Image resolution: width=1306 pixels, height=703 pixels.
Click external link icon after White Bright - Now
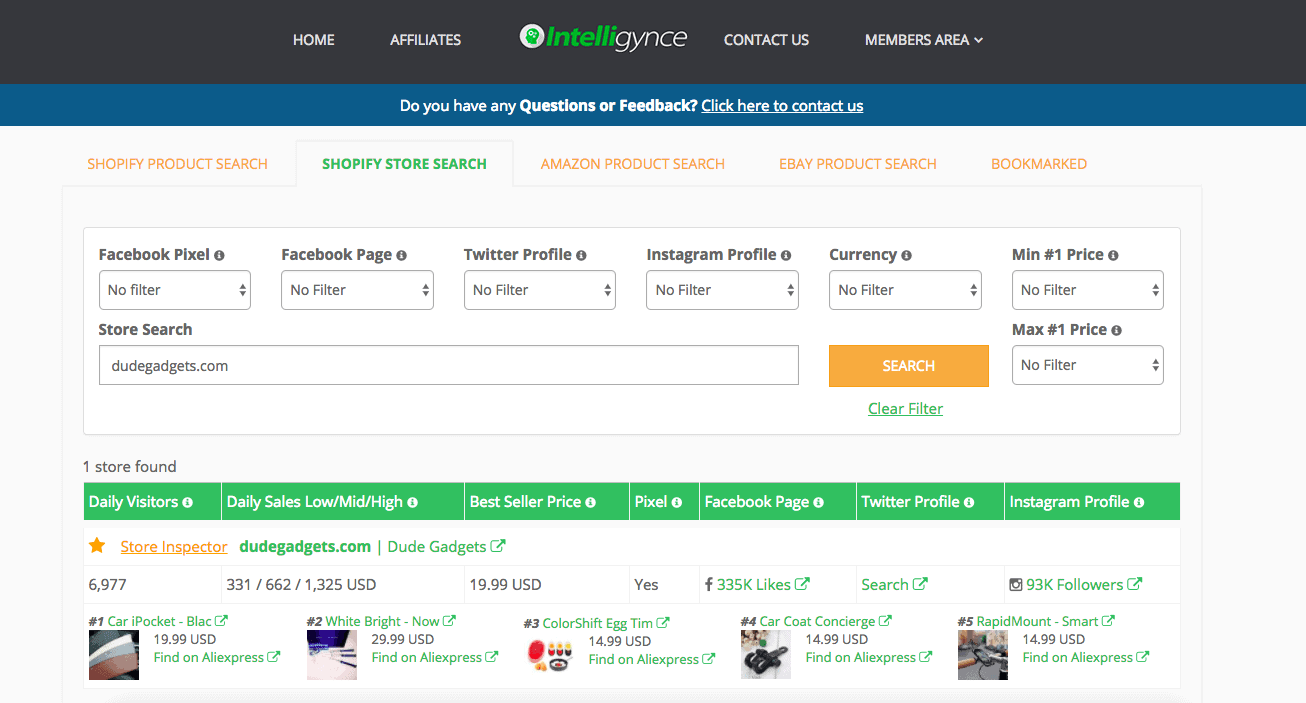[x=450, y=621]
